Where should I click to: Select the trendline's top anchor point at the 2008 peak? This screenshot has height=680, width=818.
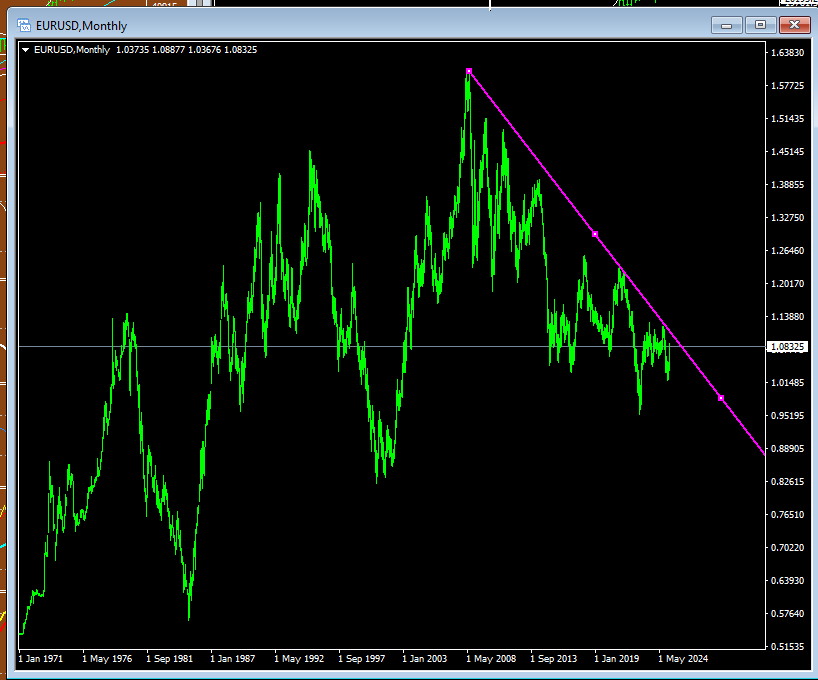click(x=468, y=71)
